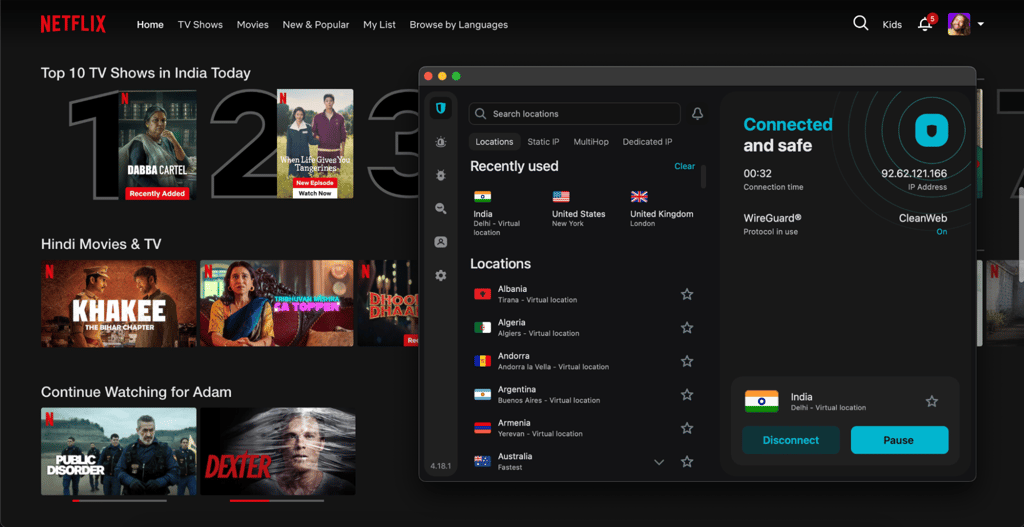Open VPN settings gear icon
The height and width of the screenshot is (527, 1024).
[x=441, y=276]
